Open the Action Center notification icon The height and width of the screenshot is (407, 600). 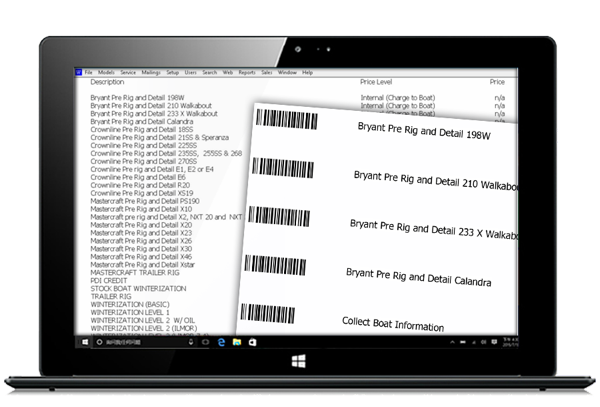coord(494,342)
